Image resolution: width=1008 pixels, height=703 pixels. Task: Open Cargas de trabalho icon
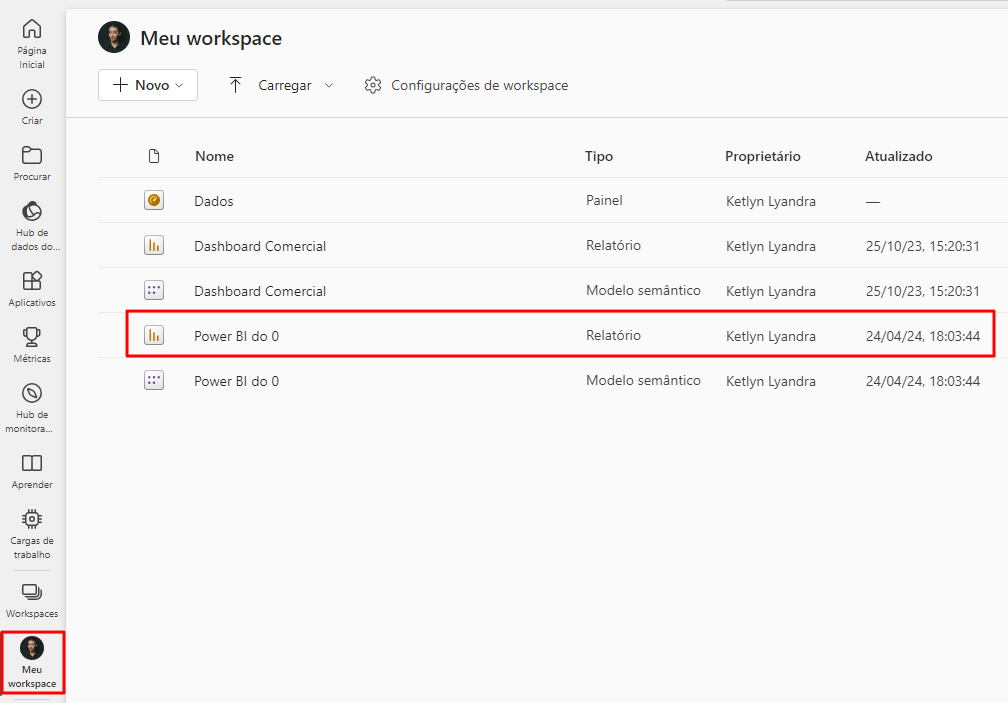pyautogui.click(x=32, y=519)
